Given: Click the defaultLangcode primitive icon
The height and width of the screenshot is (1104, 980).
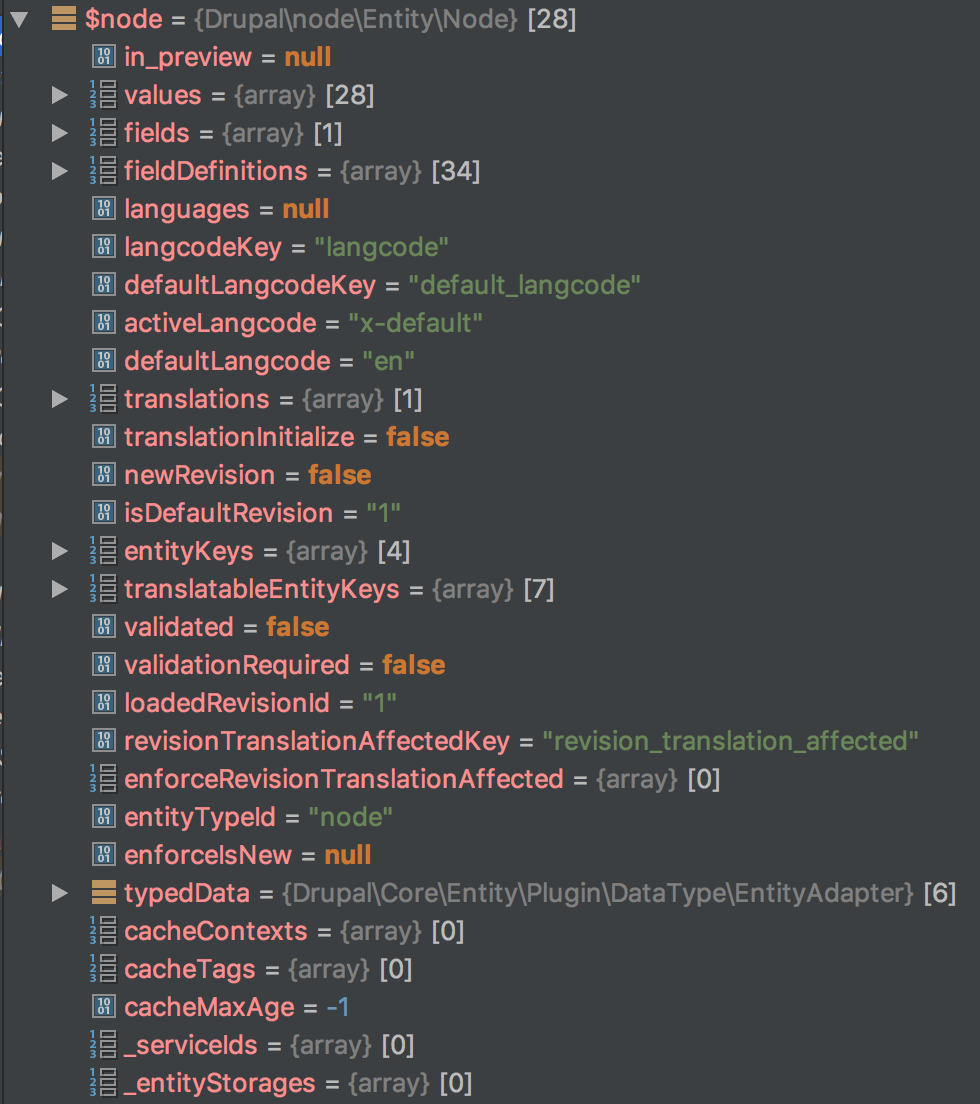Looking at the screenshot, I should click(x=103, y=361).
